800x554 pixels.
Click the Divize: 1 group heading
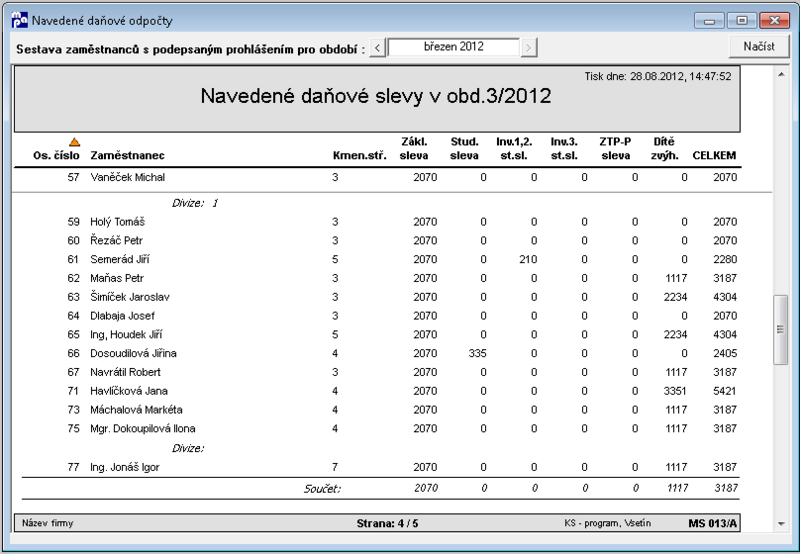(x=195, y=204)
